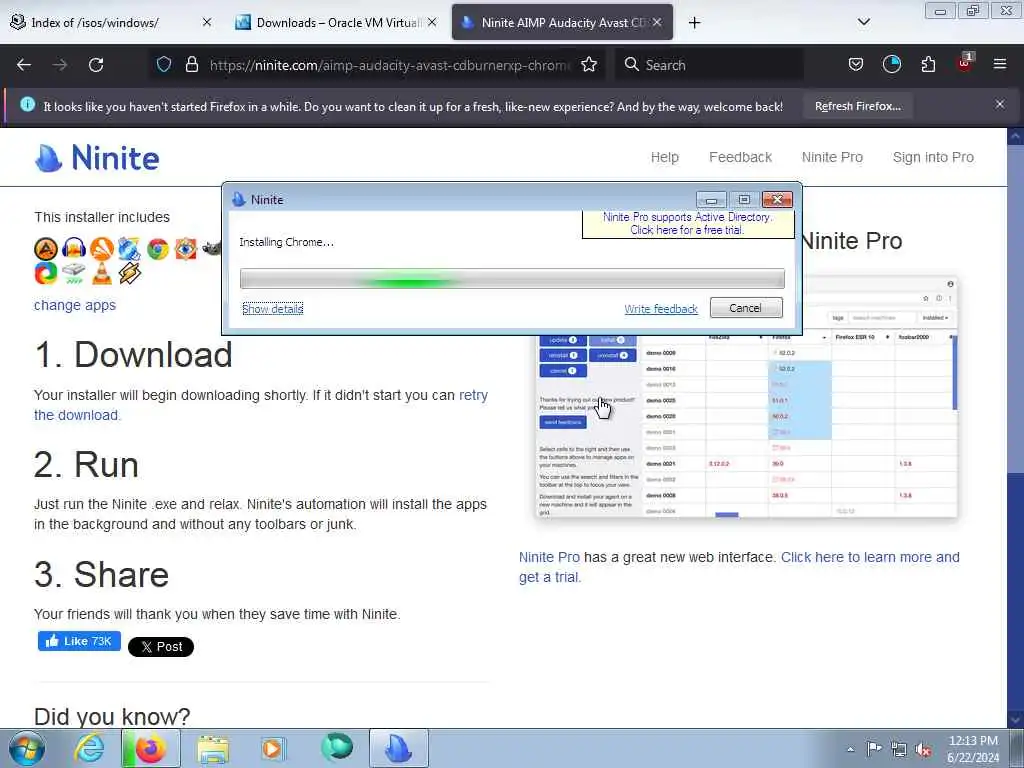The height and width of the screenshot is (768, 1024).
Task: Click the muted volume tray icon
Action: click(923, 750)
